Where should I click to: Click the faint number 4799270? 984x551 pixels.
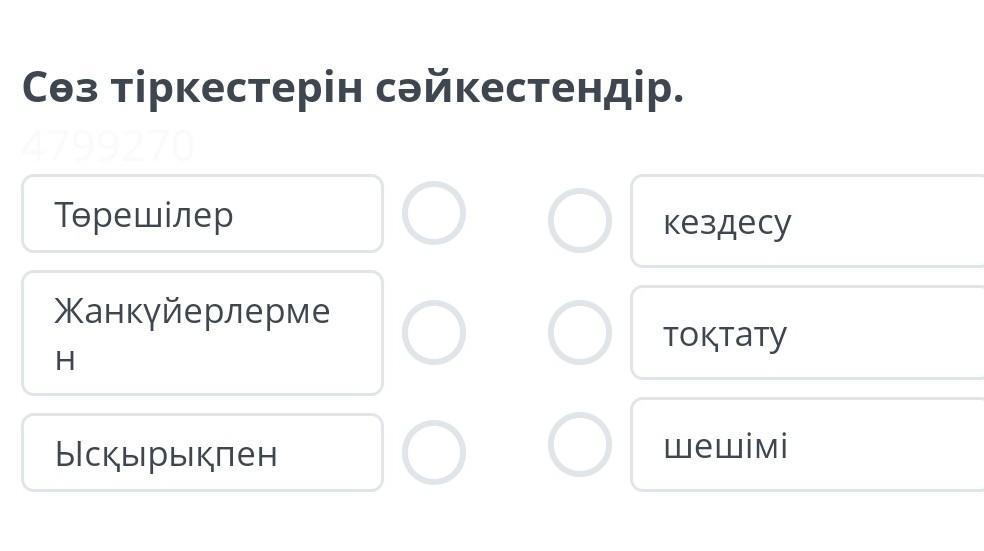pos(108,147)
